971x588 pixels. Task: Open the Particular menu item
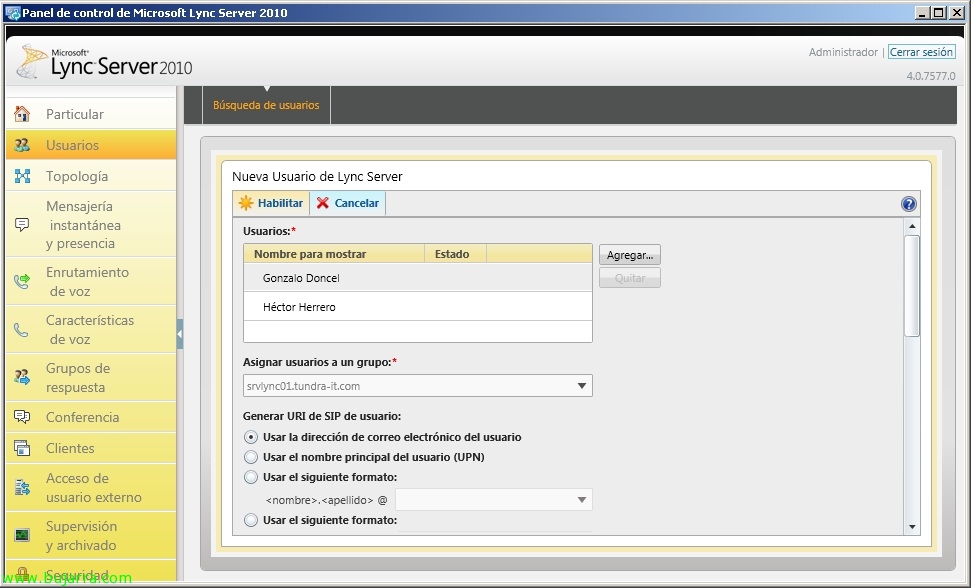[91, 114]
